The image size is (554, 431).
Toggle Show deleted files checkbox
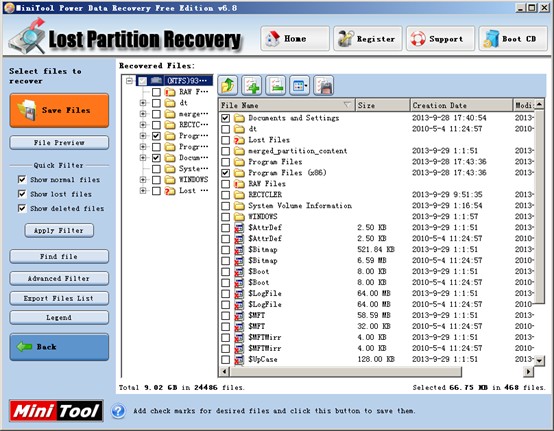22,208
